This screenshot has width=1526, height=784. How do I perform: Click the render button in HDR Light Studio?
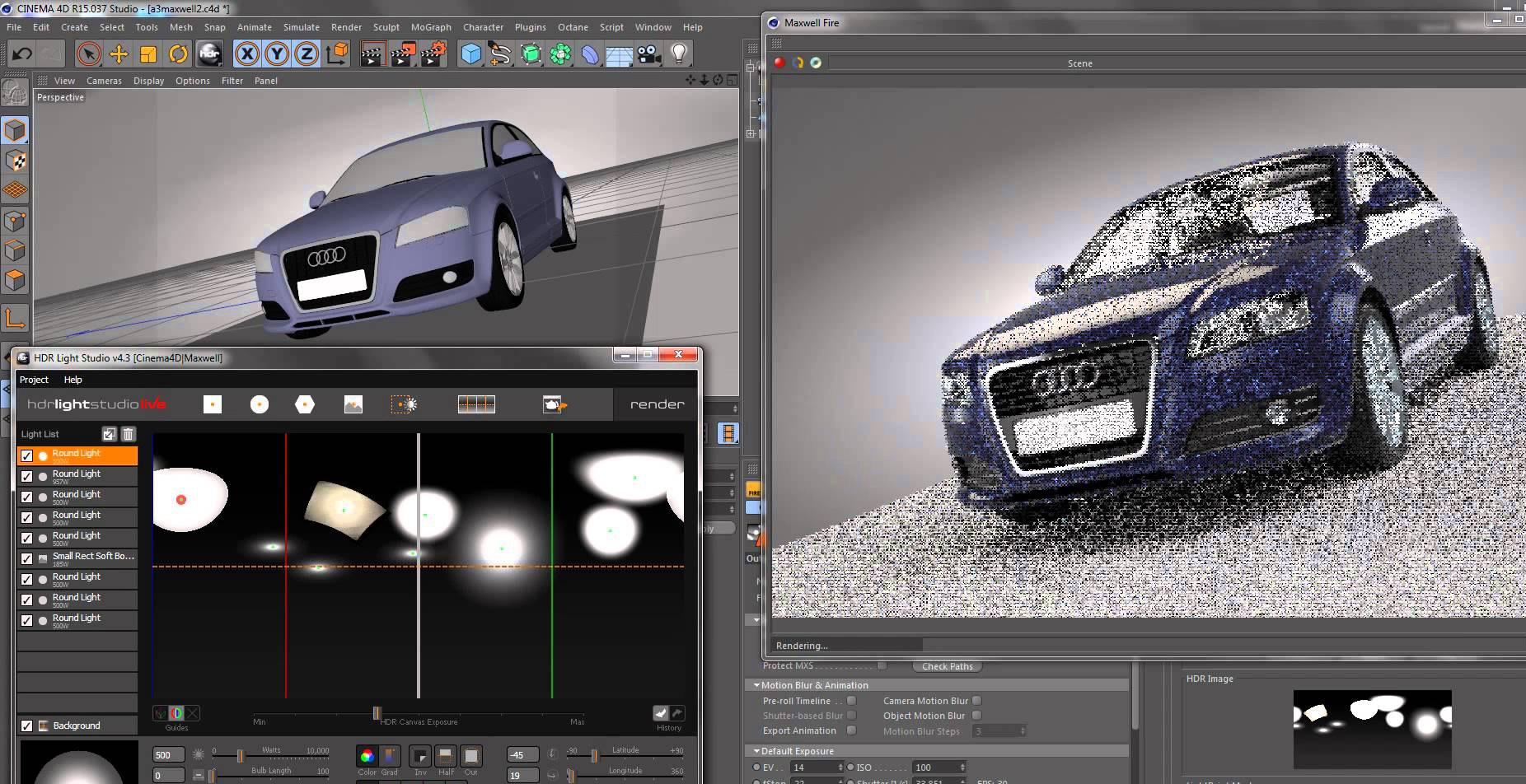tap(656, 404)
